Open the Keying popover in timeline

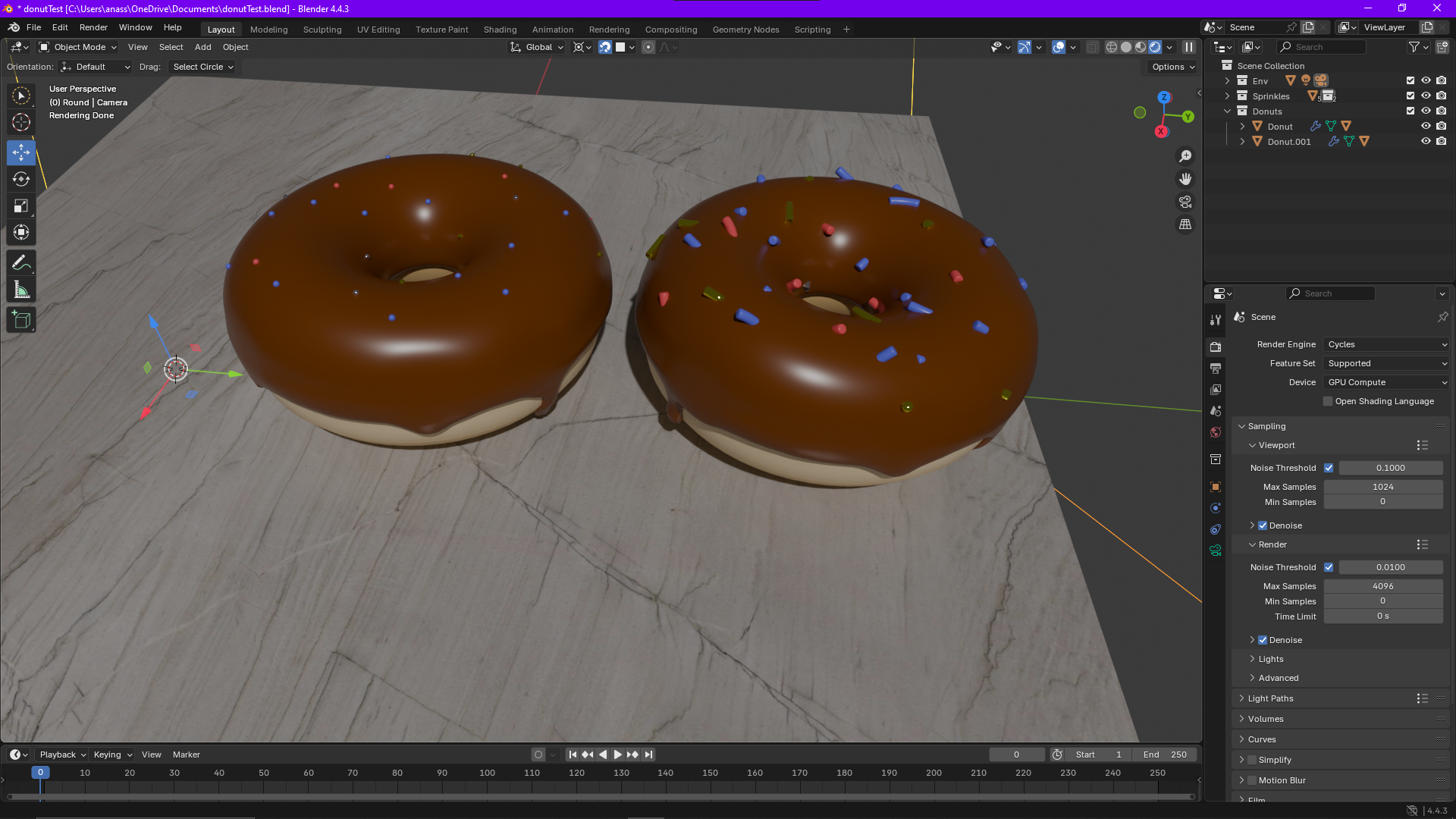point(112,755)
